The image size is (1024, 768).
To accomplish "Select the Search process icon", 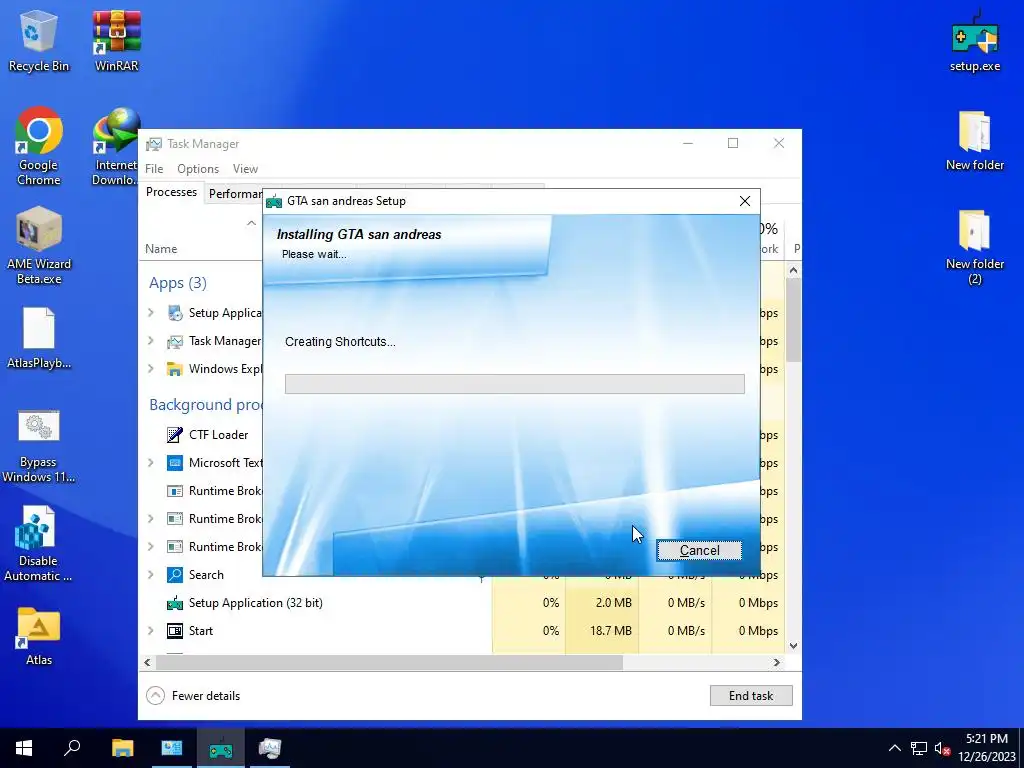I will click(174, 575).
